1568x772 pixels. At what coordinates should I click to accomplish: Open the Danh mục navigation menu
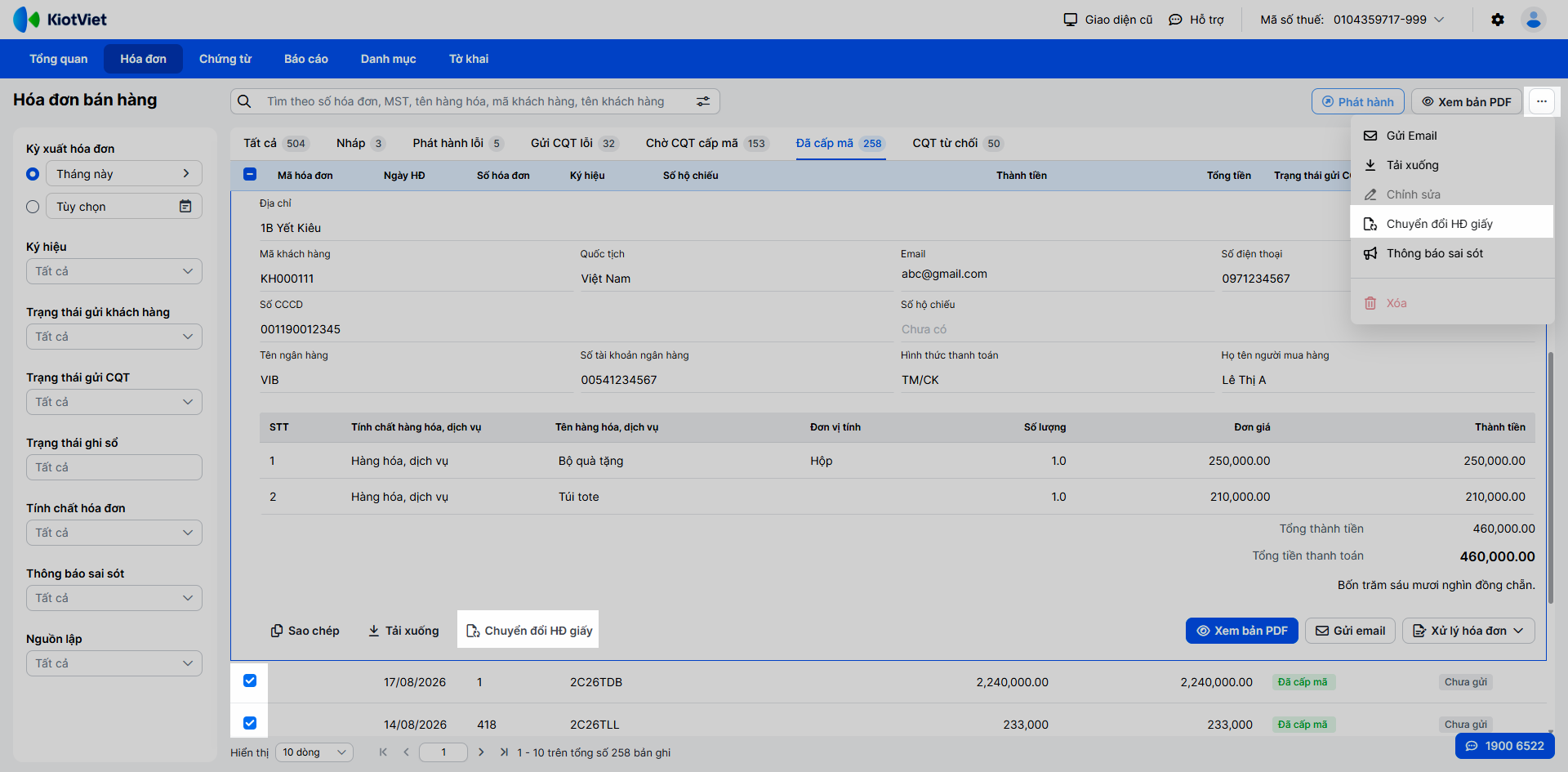click(x=389, y=59)
